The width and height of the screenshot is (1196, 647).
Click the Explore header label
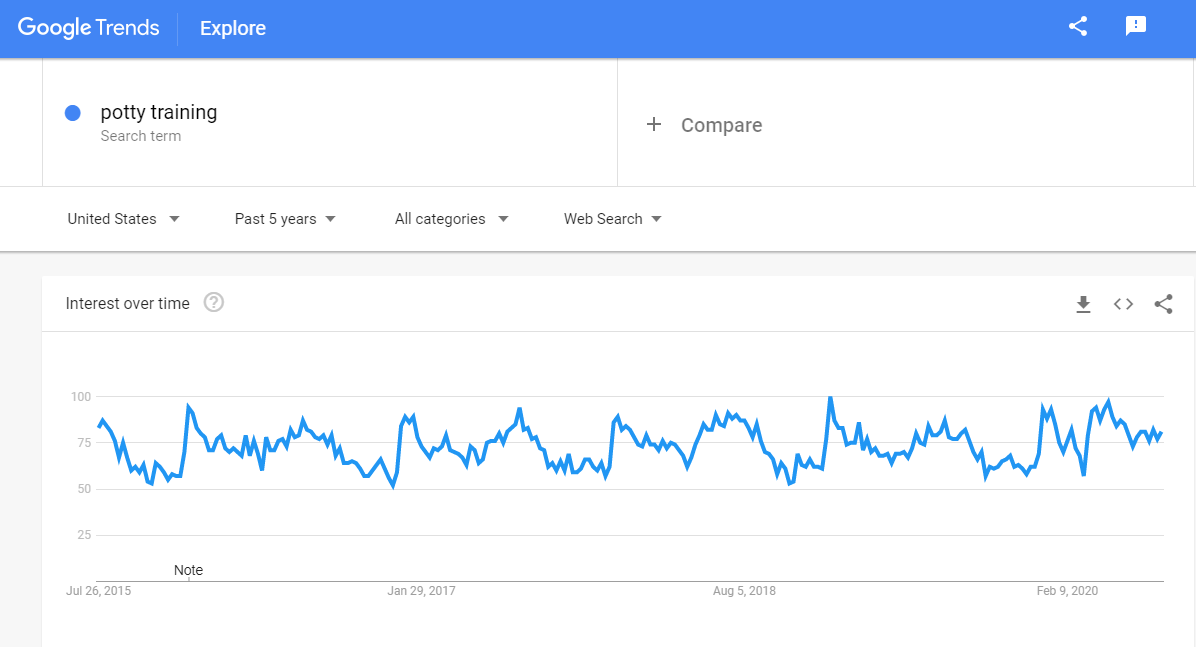pos(233,28)
